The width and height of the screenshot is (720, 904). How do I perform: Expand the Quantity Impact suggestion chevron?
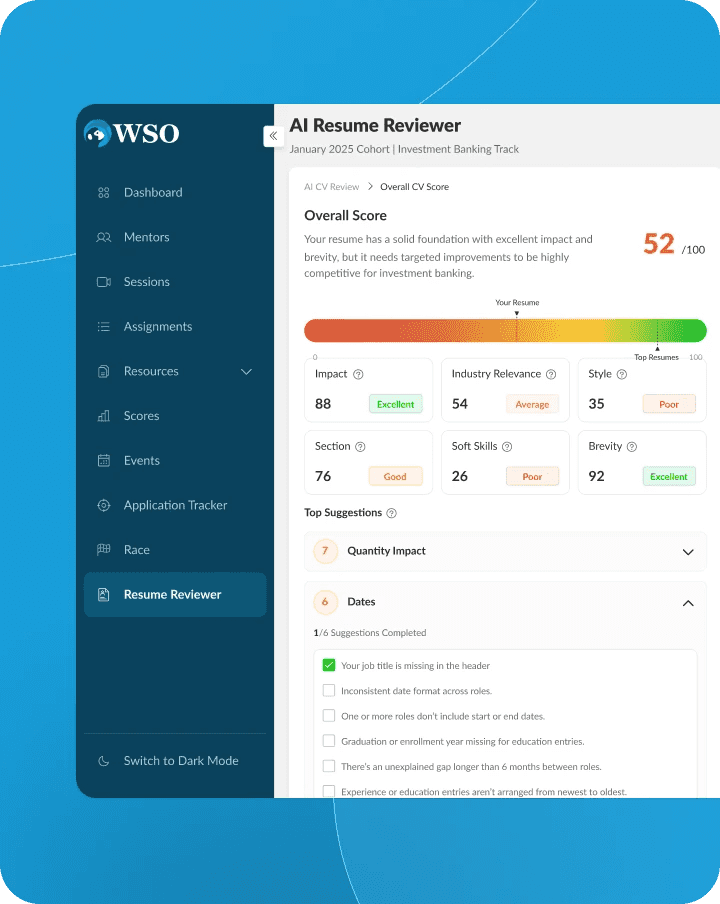(x=688, y=552)
